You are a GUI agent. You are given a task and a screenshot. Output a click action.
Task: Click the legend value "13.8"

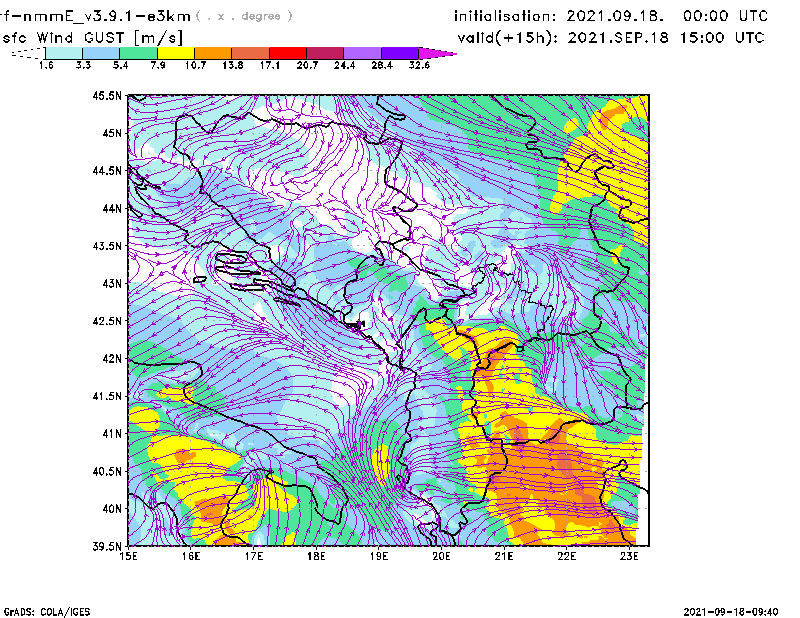(233, 65)
